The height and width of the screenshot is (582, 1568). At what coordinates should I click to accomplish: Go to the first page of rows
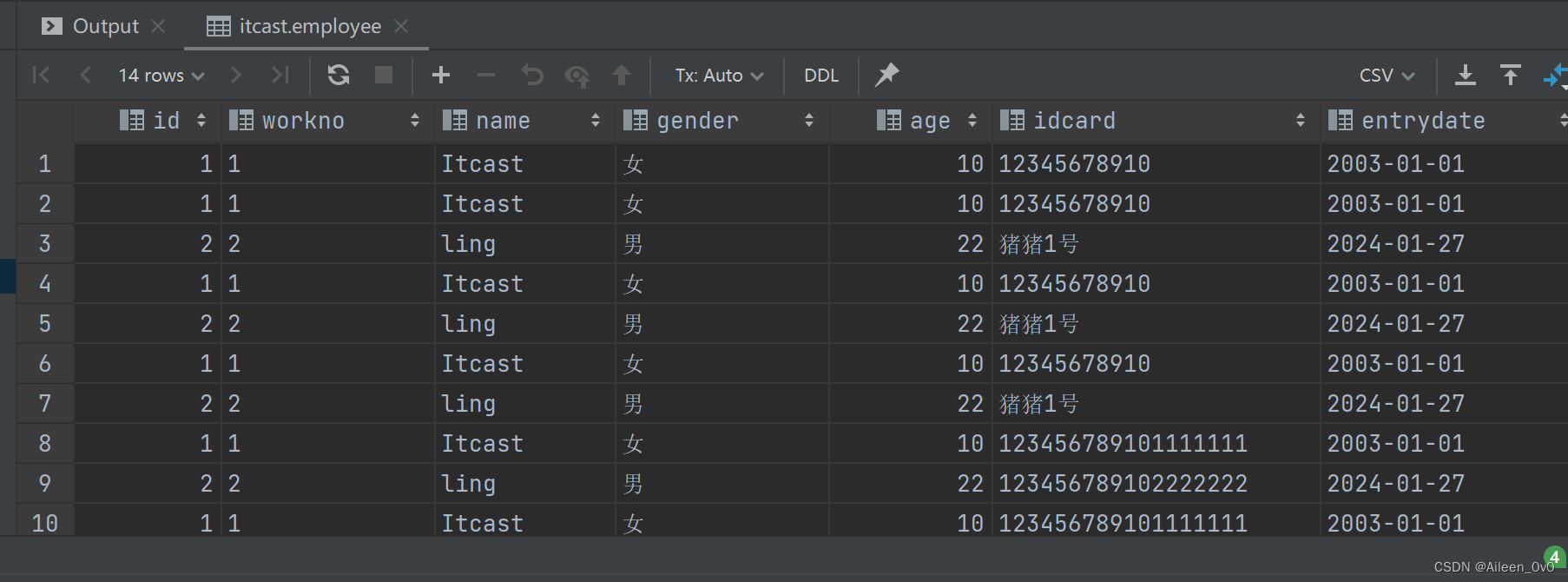tap(41, 76)
